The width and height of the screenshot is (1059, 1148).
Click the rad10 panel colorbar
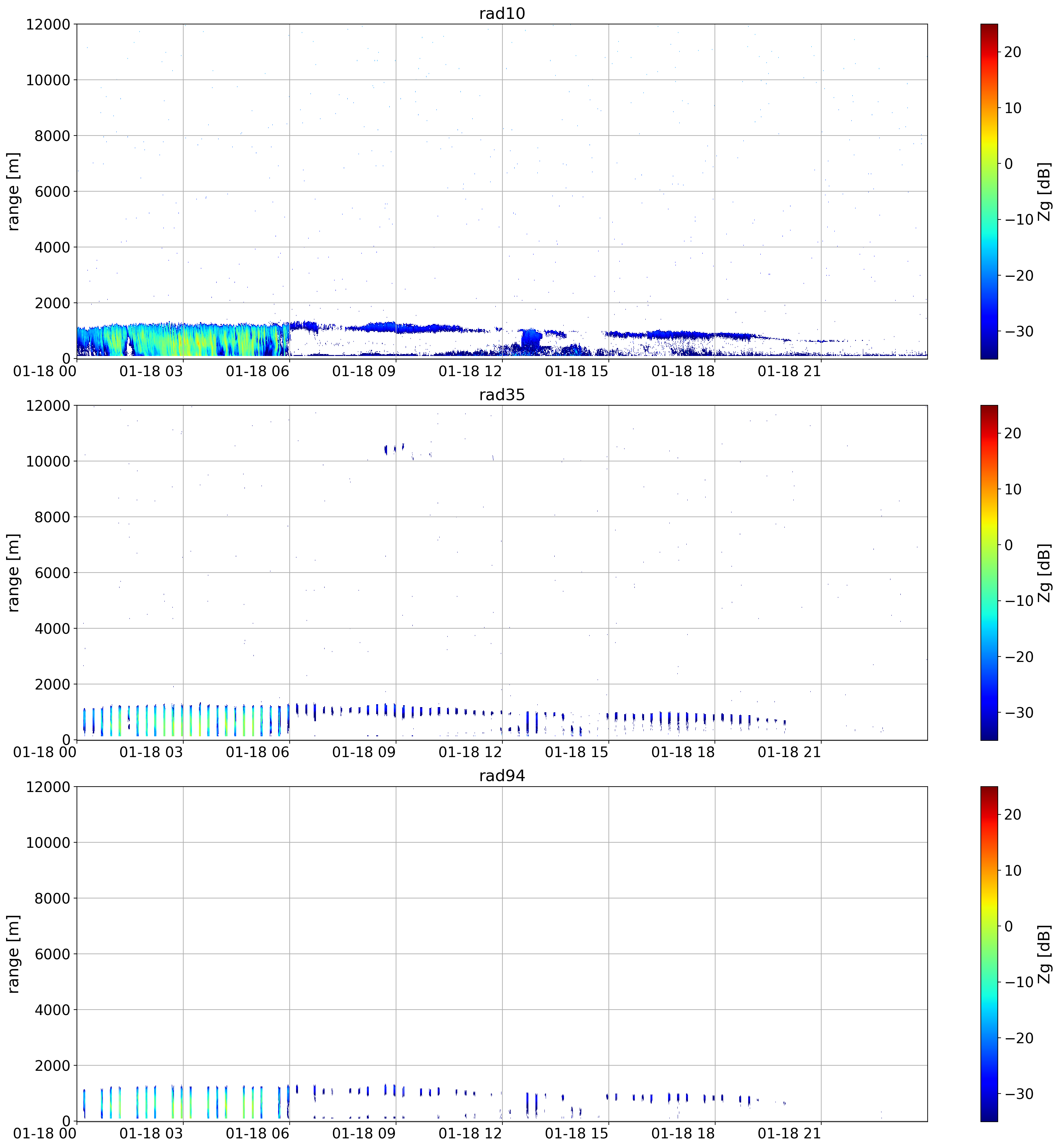pos(989,191)
